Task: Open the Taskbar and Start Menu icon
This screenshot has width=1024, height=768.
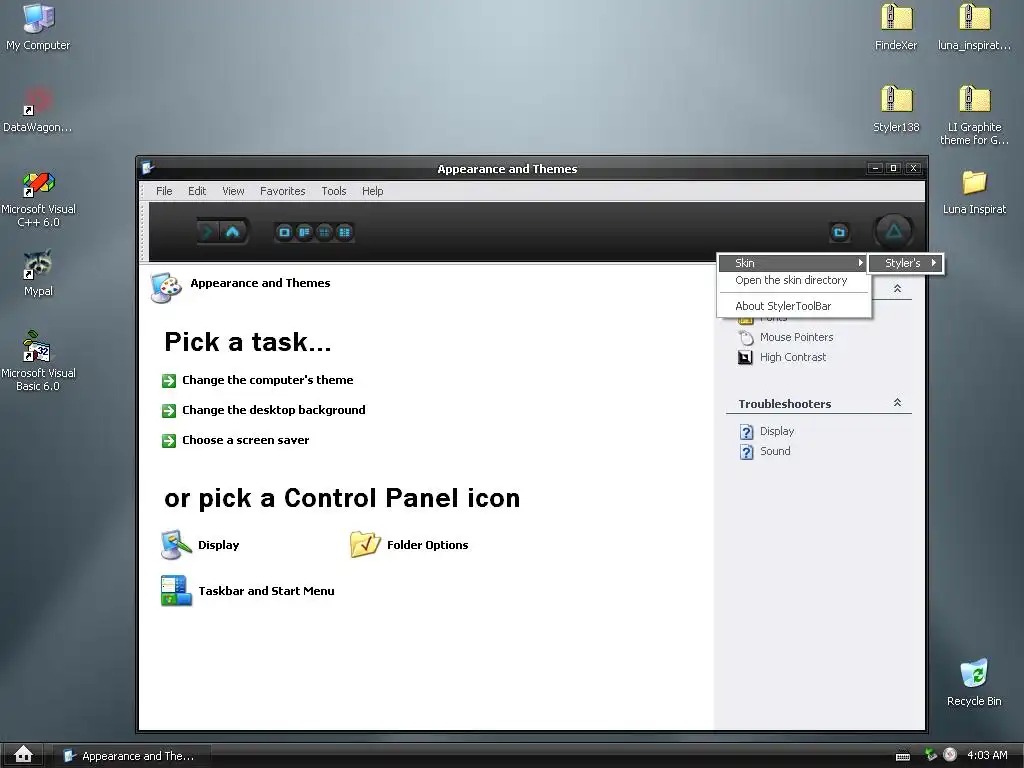Action: coord(176,591)
